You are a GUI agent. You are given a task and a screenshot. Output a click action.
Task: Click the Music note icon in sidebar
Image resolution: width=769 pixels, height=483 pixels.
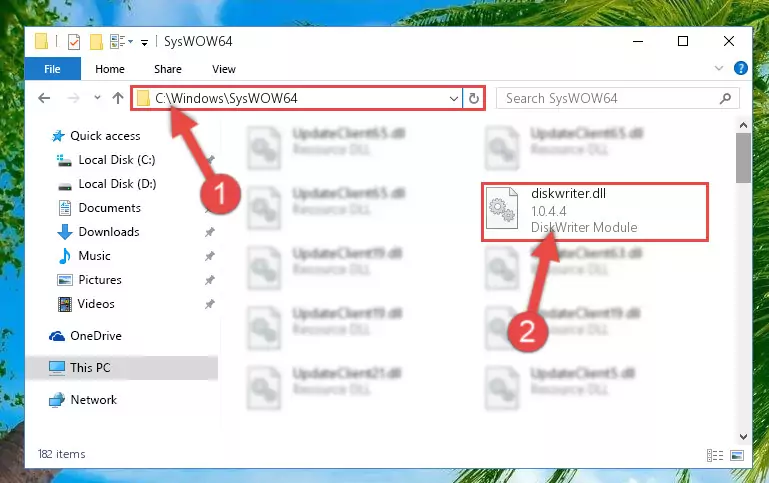(64, 256)
